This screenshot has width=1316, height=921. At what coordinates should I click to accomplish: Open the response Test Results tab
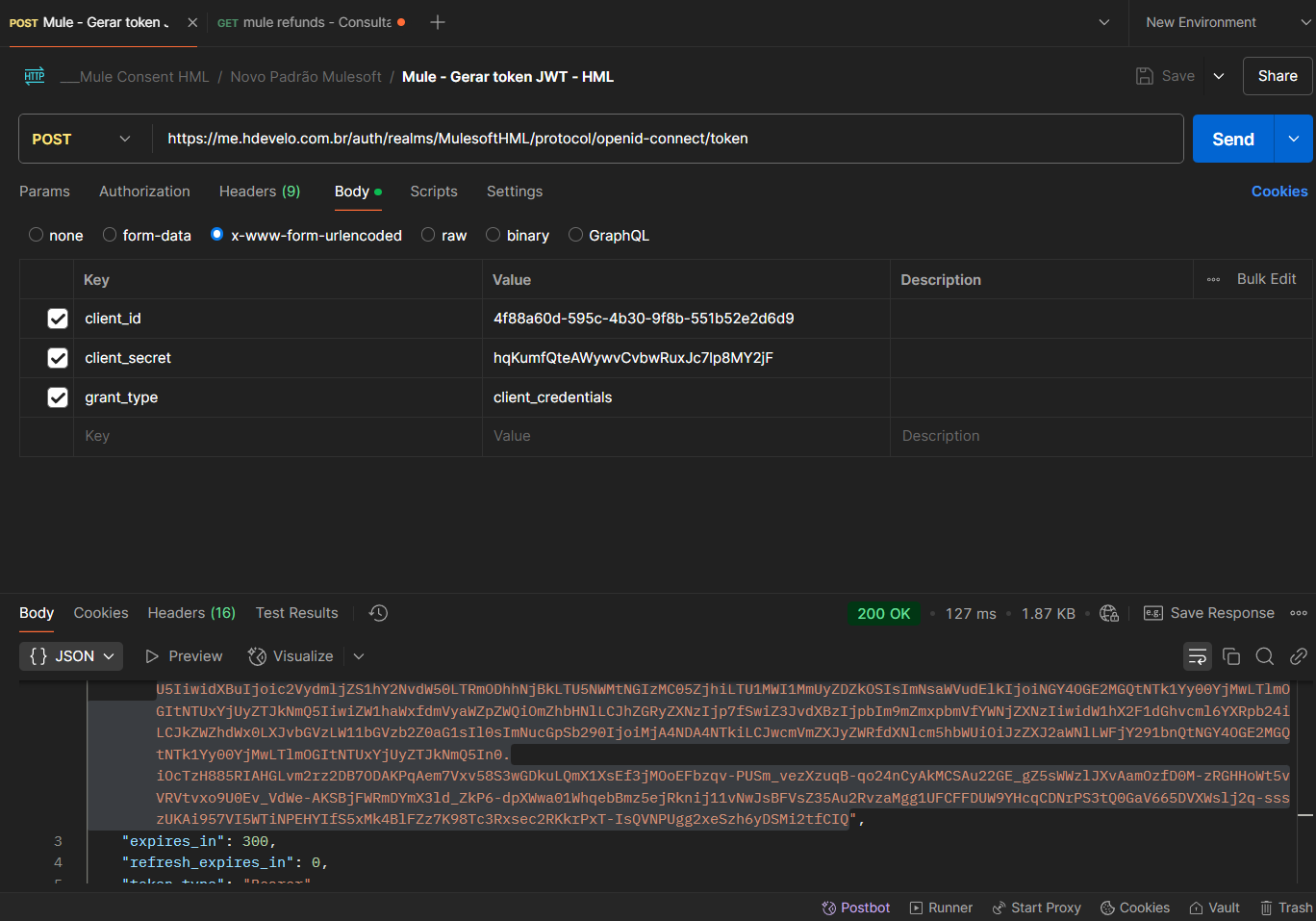pos(296,613)
